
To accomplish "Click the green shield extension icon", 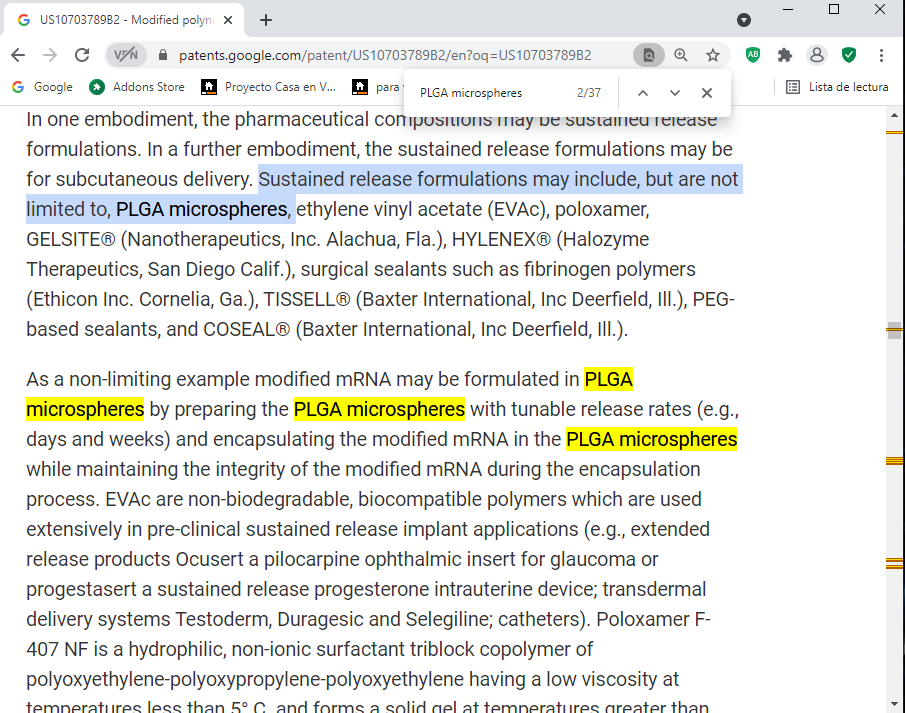I will (849, 55).
